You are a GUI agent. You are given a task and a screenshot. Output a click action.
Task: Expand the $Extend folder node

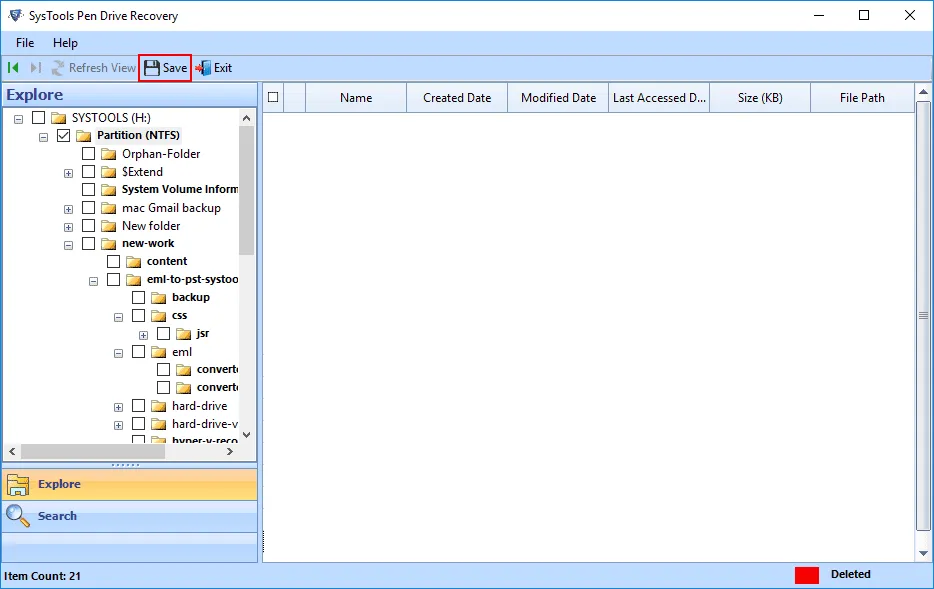67,172
